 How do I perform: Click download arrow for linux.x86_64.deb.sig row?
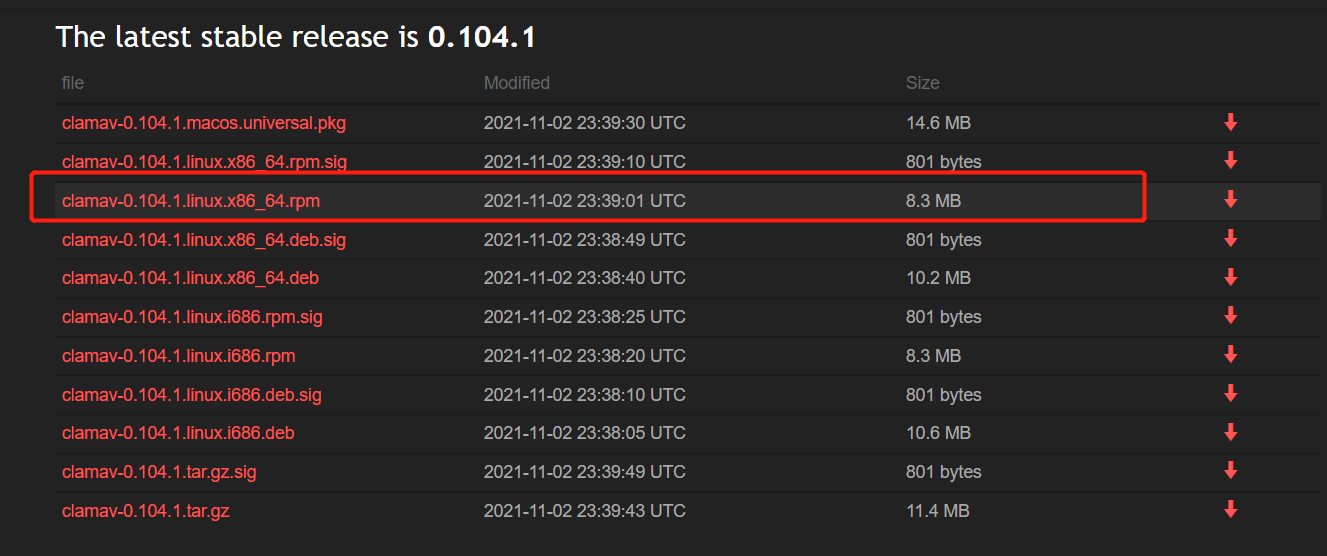click(x=1230, y=238)
